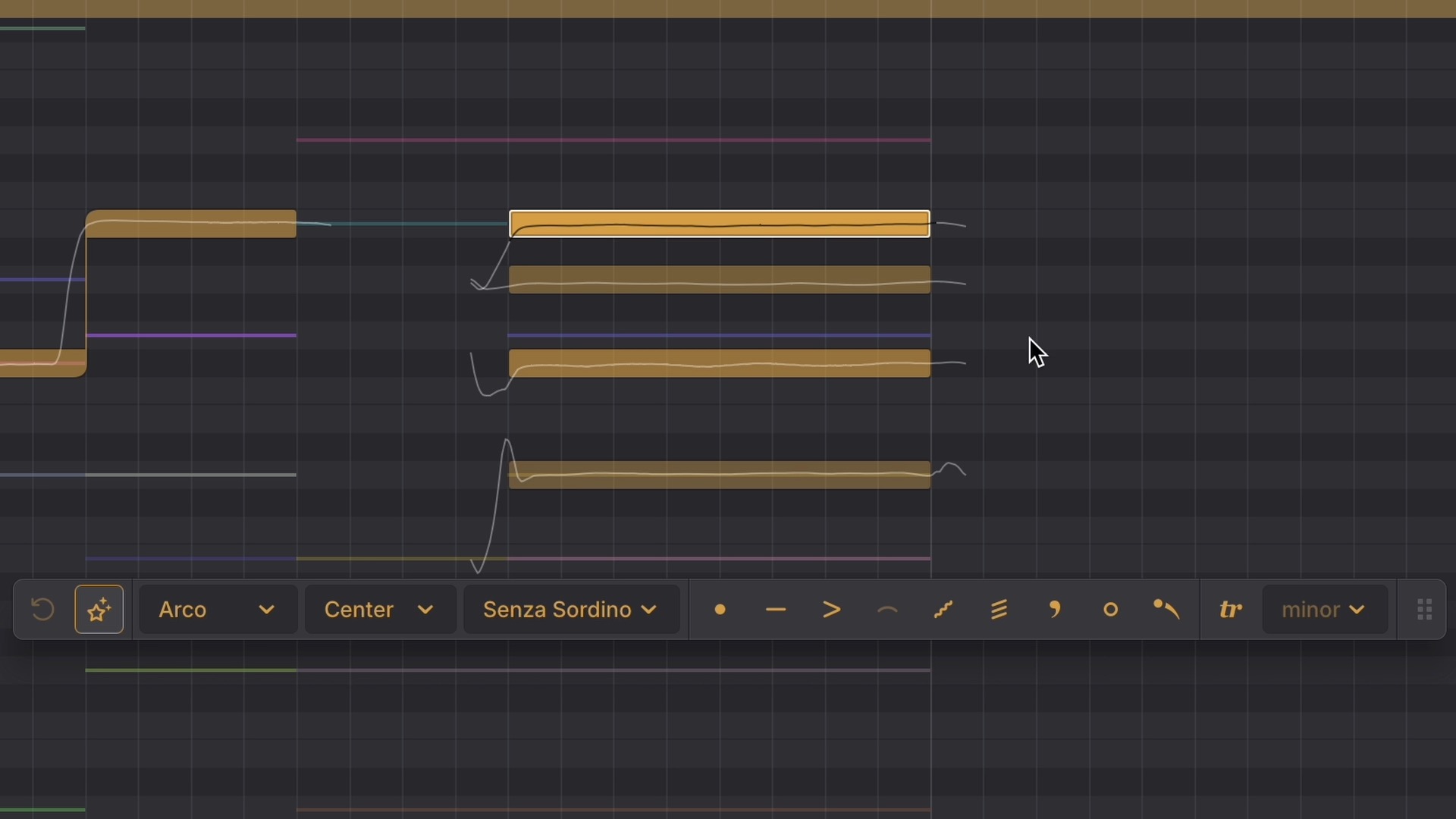Click the golden region bar at top
1456x819 pixels.
[x=728, y=8]
